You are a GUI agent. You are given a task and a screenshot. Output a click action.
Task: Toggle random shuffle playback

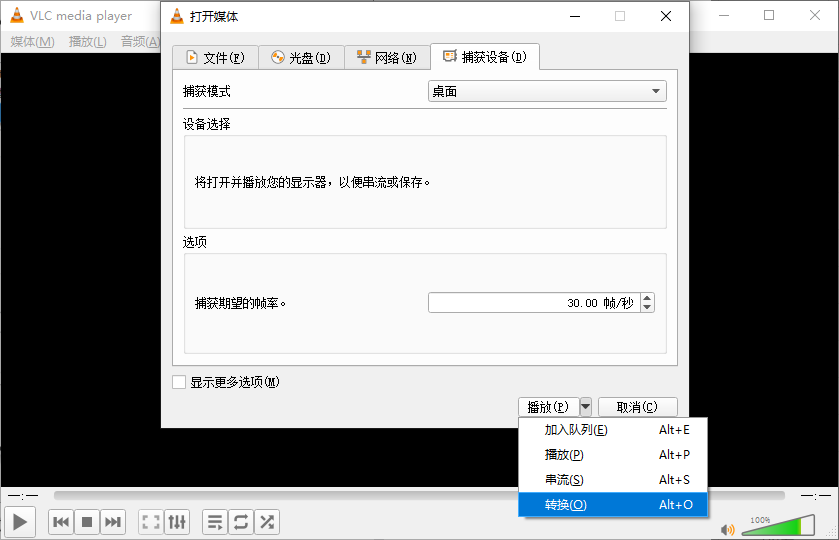coord(266,522)
